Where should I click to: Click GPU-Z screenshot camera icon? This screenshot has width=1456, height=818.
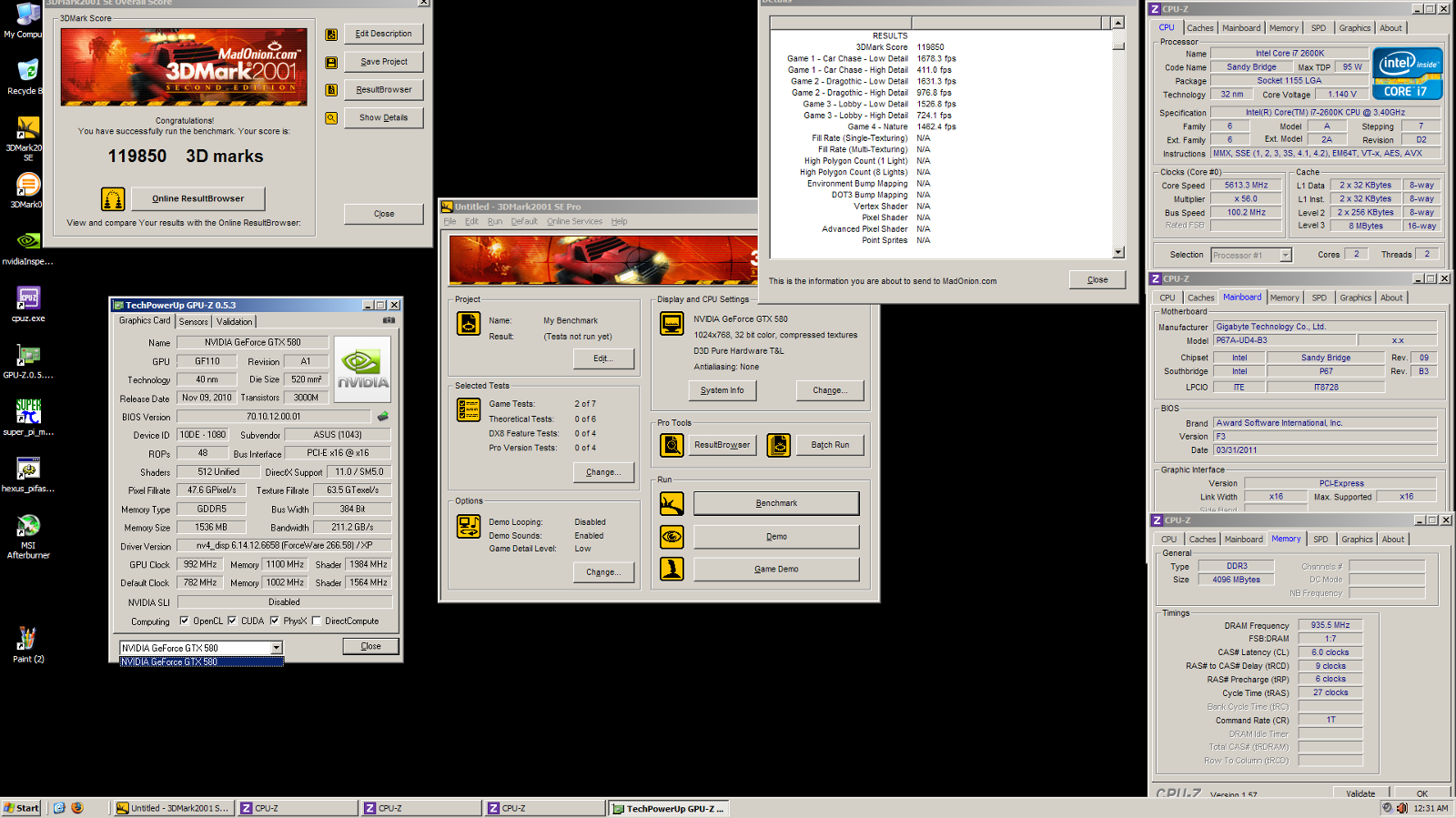coord(389,320)
